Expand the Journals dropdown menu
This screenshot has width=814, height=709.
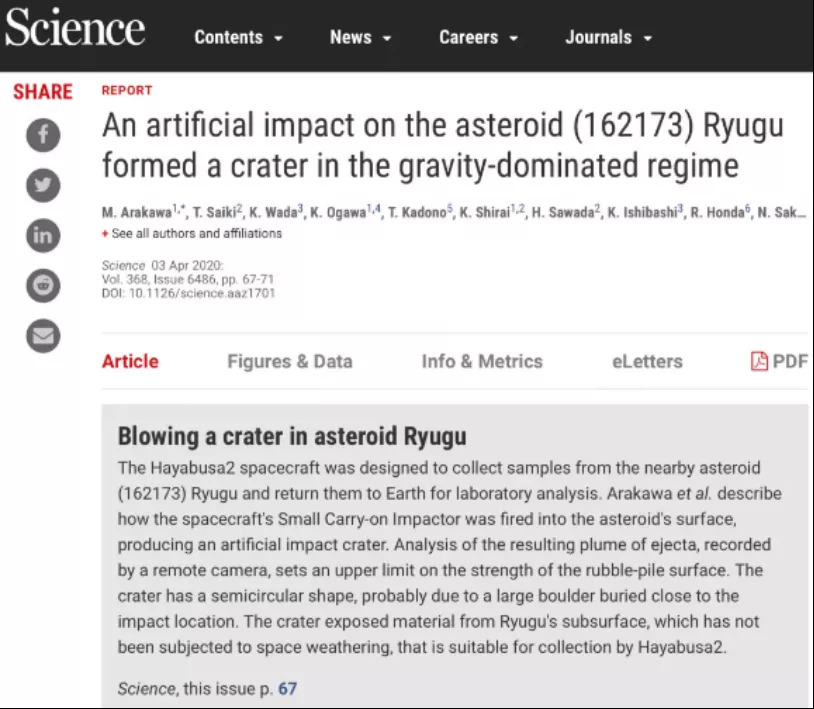tap(608, 38)
